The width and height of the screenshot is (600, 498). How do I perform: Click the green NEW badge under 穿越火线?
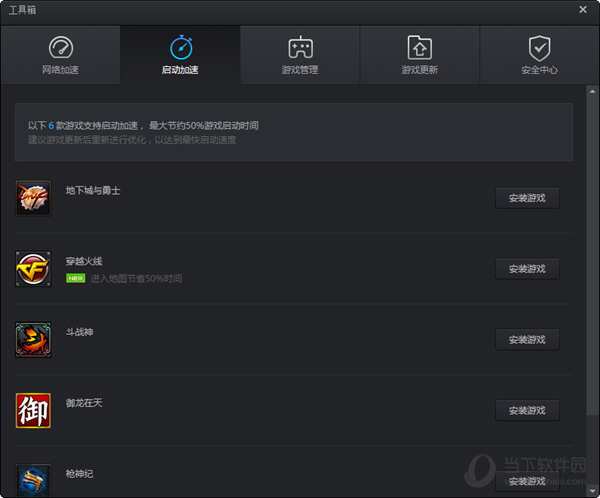76,278
